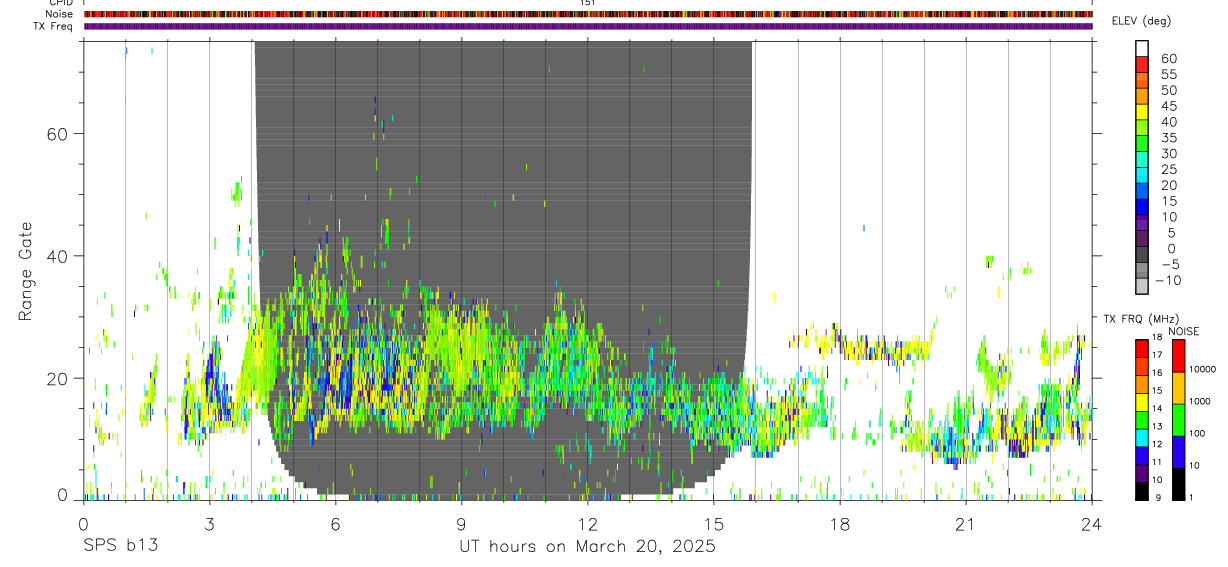Click the "55" elevation label
The height and width of the screenshot is (567, 1228).
pyautogui.click(x=1168, y=75)
